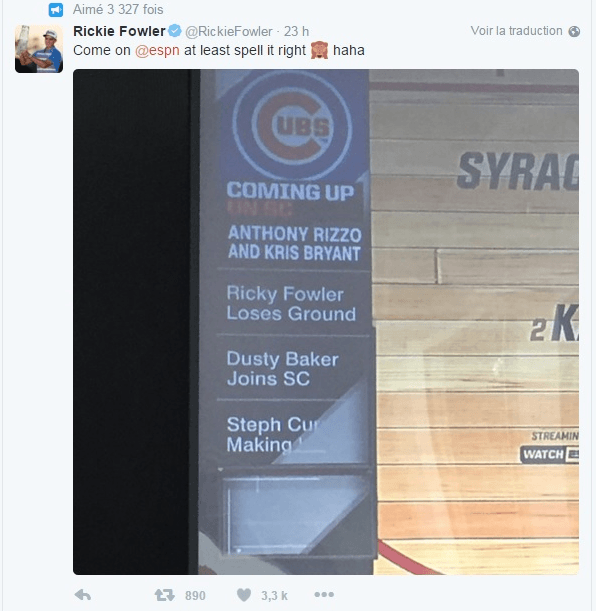Image resolution: width=596 pixels, height=611 pixels.
Task: Click the 890 retweet count
Action: 195,596
